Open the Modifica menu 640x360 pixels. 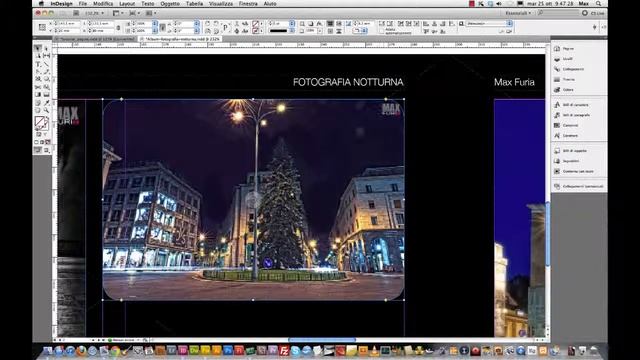(103, 4)
